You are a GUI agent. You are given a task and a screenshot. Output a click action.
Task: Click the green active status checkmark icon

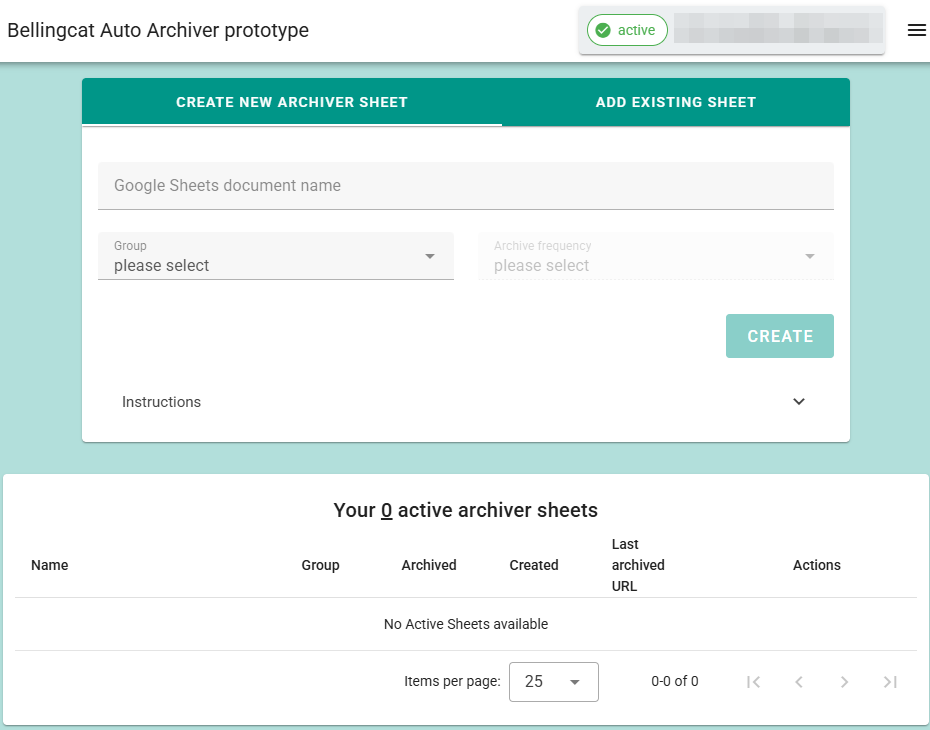(603, 30)
